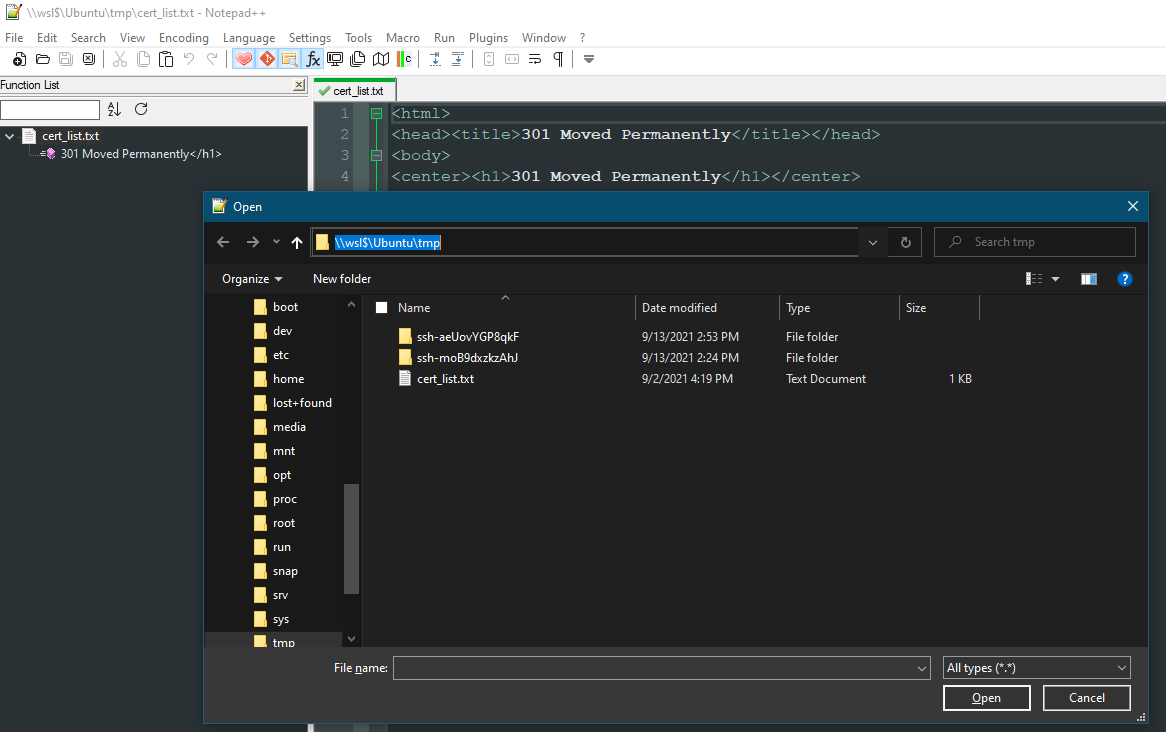
Task: Select the ssh-aeUovYGP8qkF folder
Action: tap(467, 337)
